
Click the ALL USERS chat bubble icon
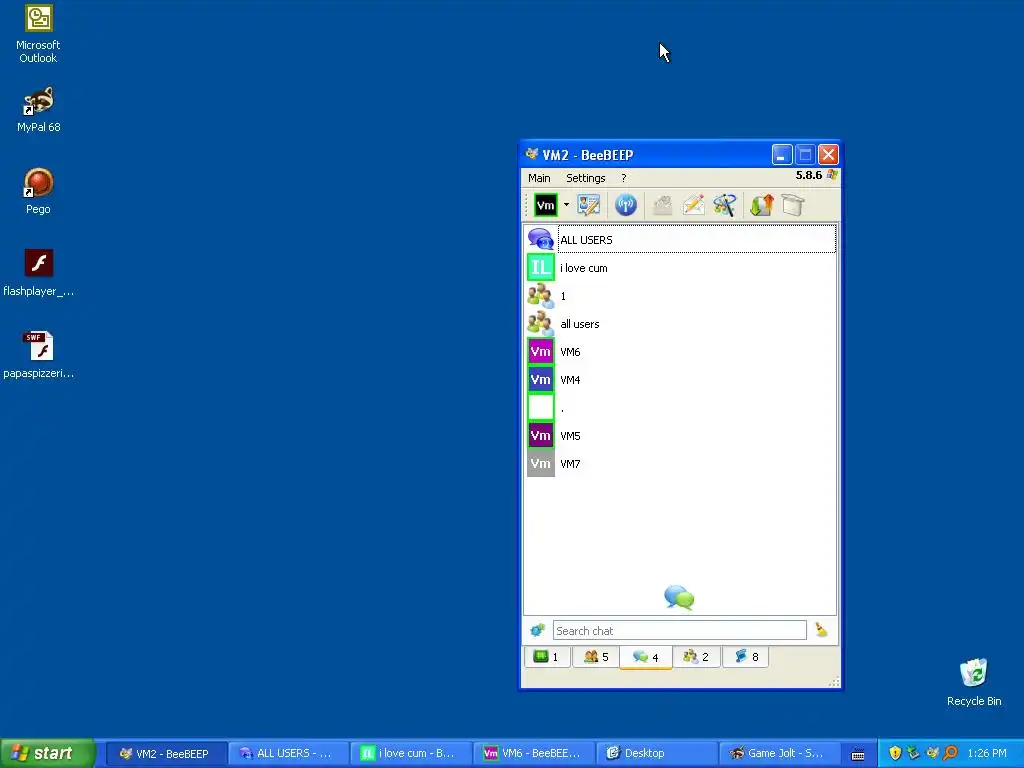point(541,240)
